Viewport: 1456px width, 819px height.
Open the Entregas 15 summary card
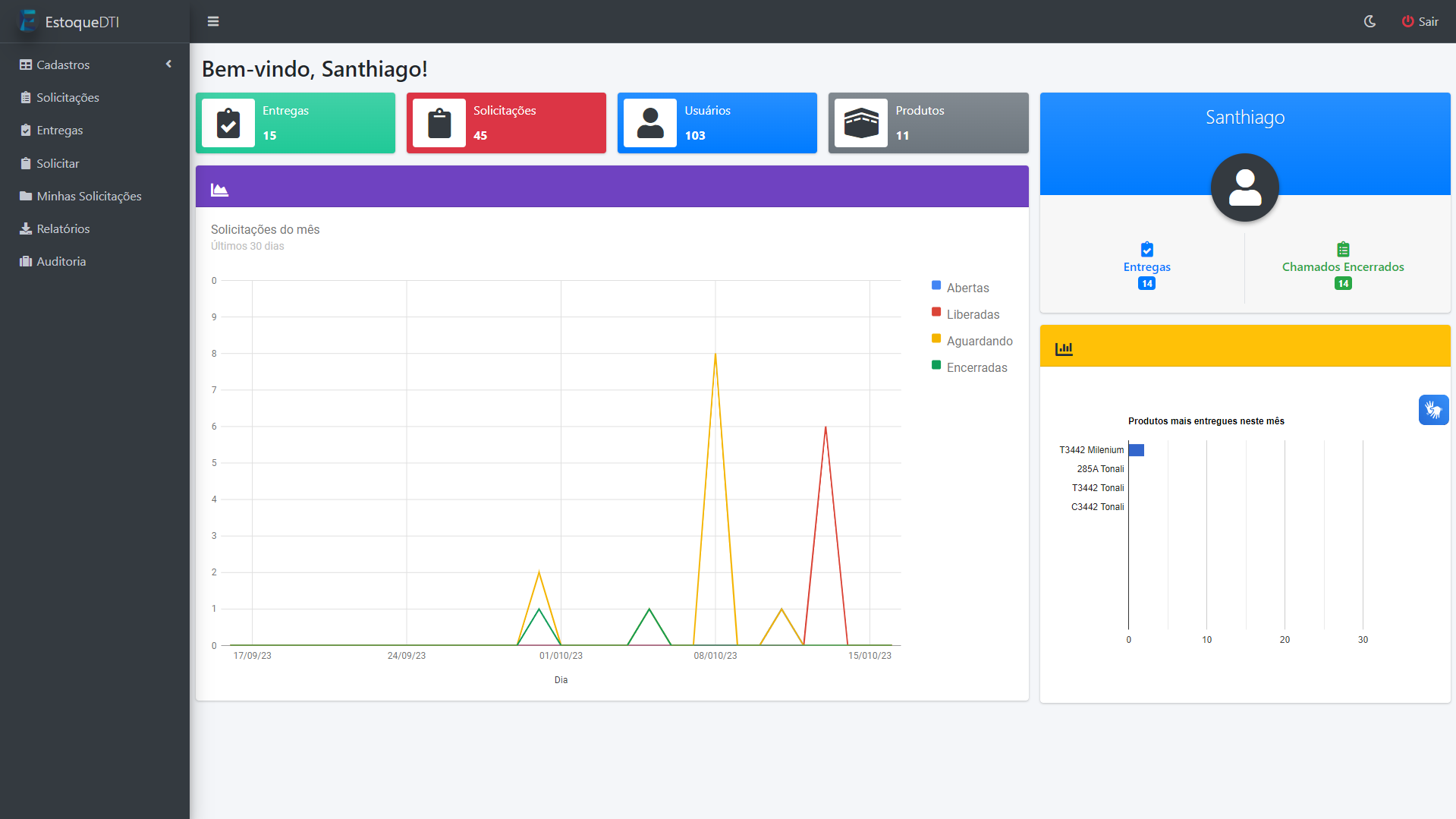pos(295,123)
